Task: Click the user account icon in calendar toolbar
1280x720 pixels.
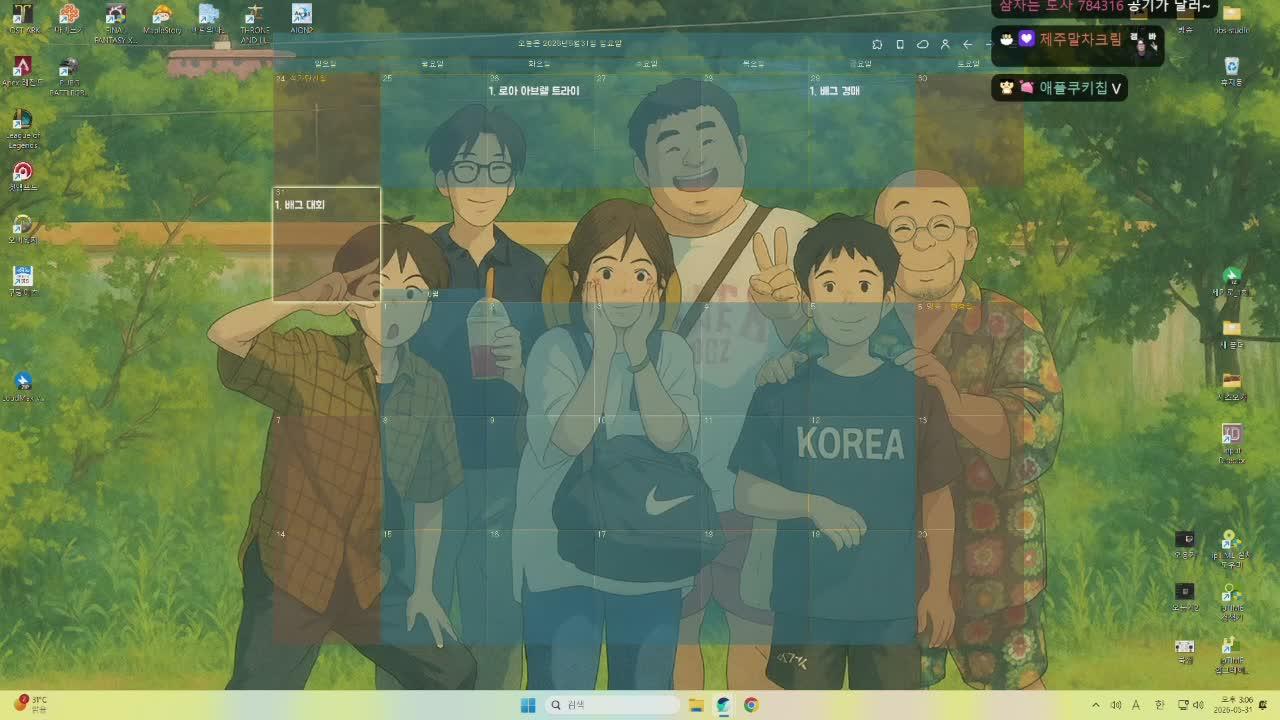Action: 945,44
